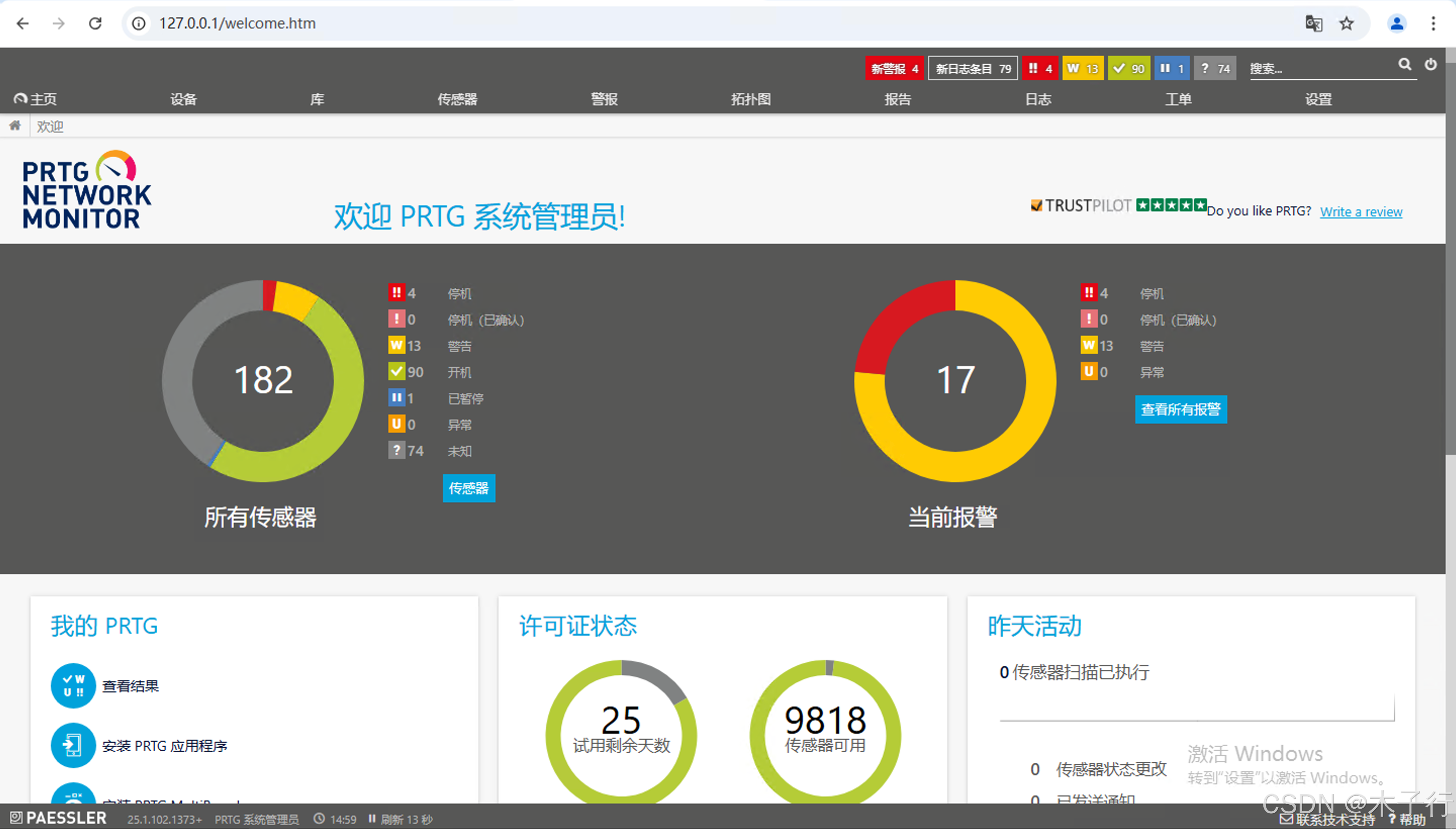This screenshot has height=829, width=1456.
Task: Click the red down-sensors status badge in header
Action: 1040,68
